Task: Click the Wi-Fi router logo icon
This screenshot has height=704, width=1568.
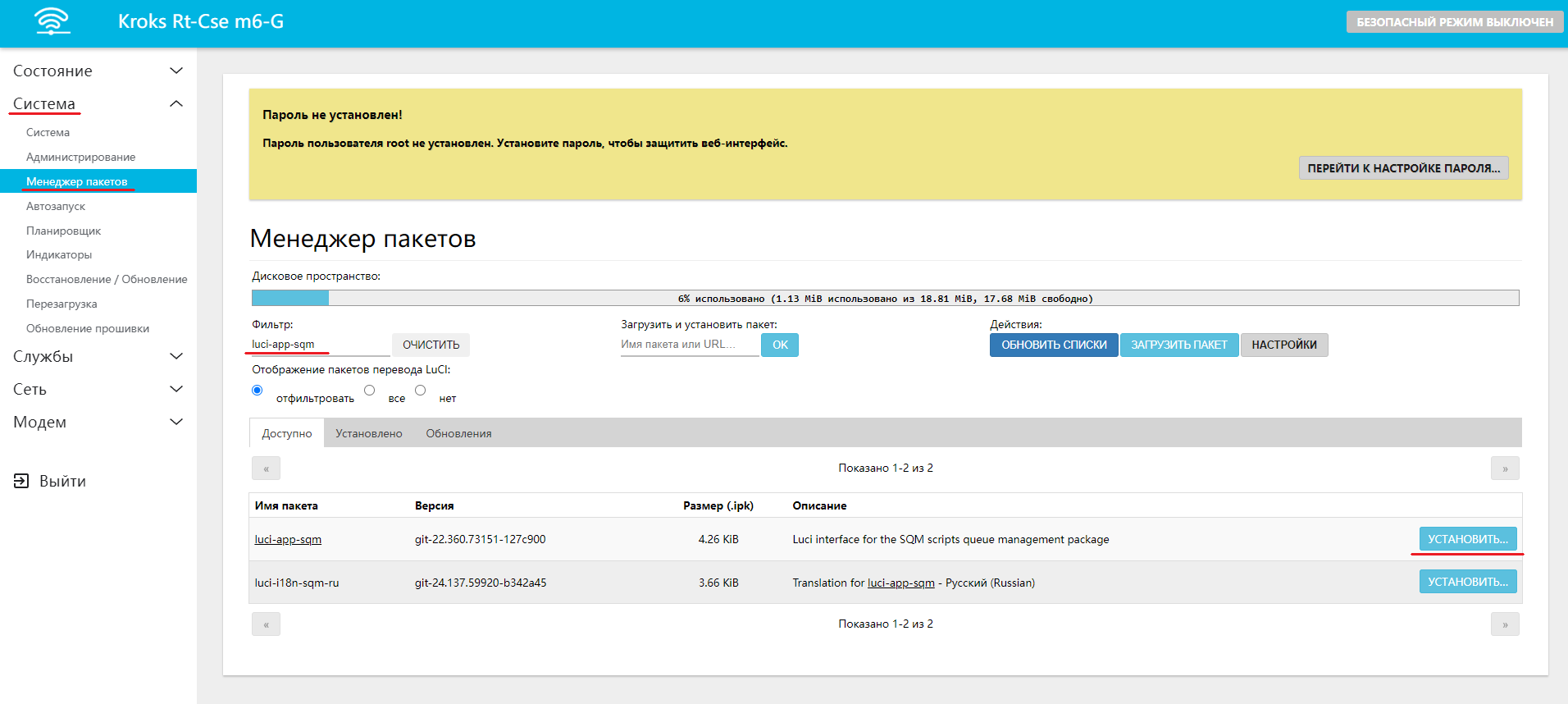Action: [x=52, y=21]
